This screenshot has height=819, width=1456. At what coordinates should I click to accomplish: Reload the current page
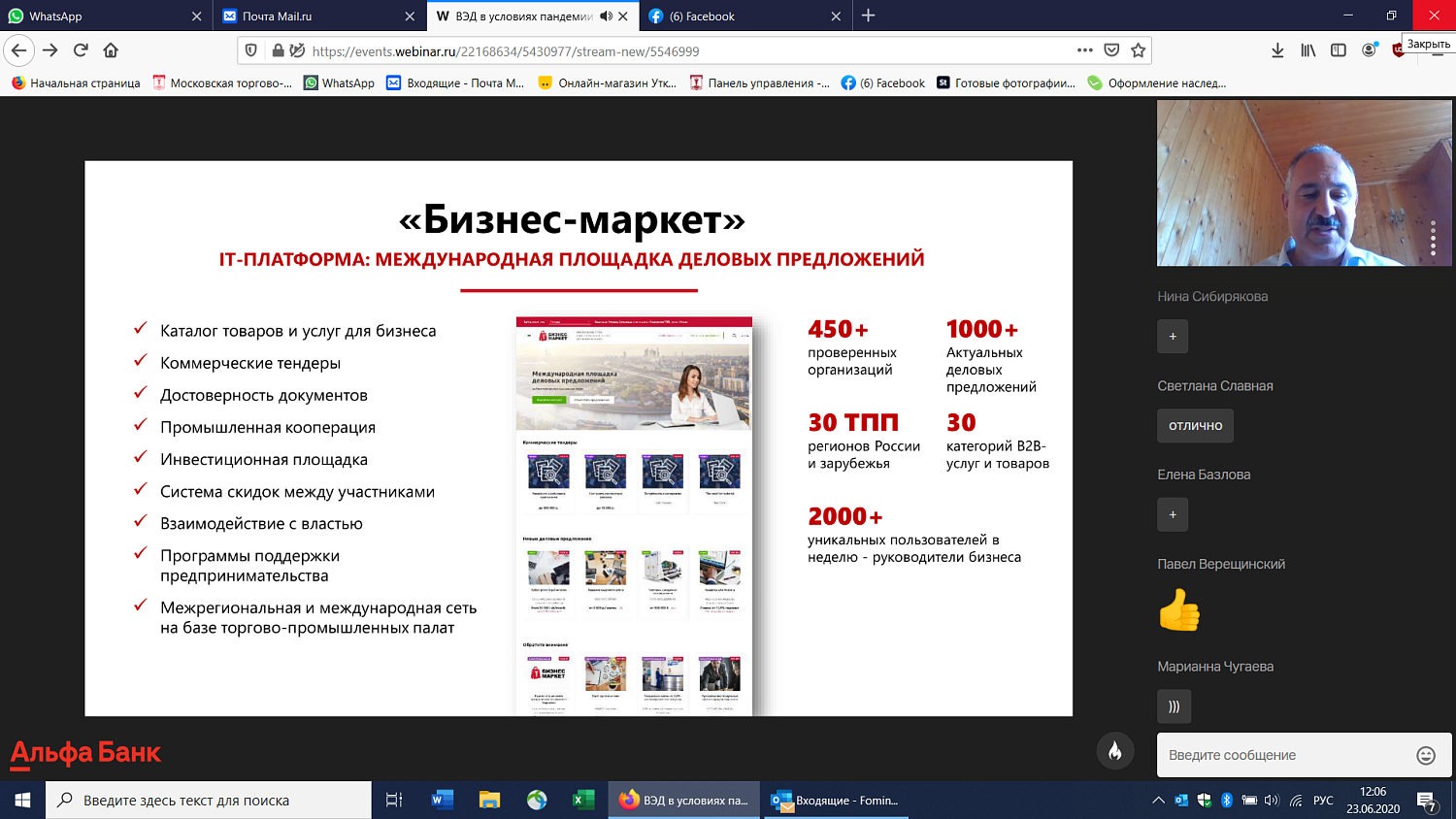[x=81, y=50]
